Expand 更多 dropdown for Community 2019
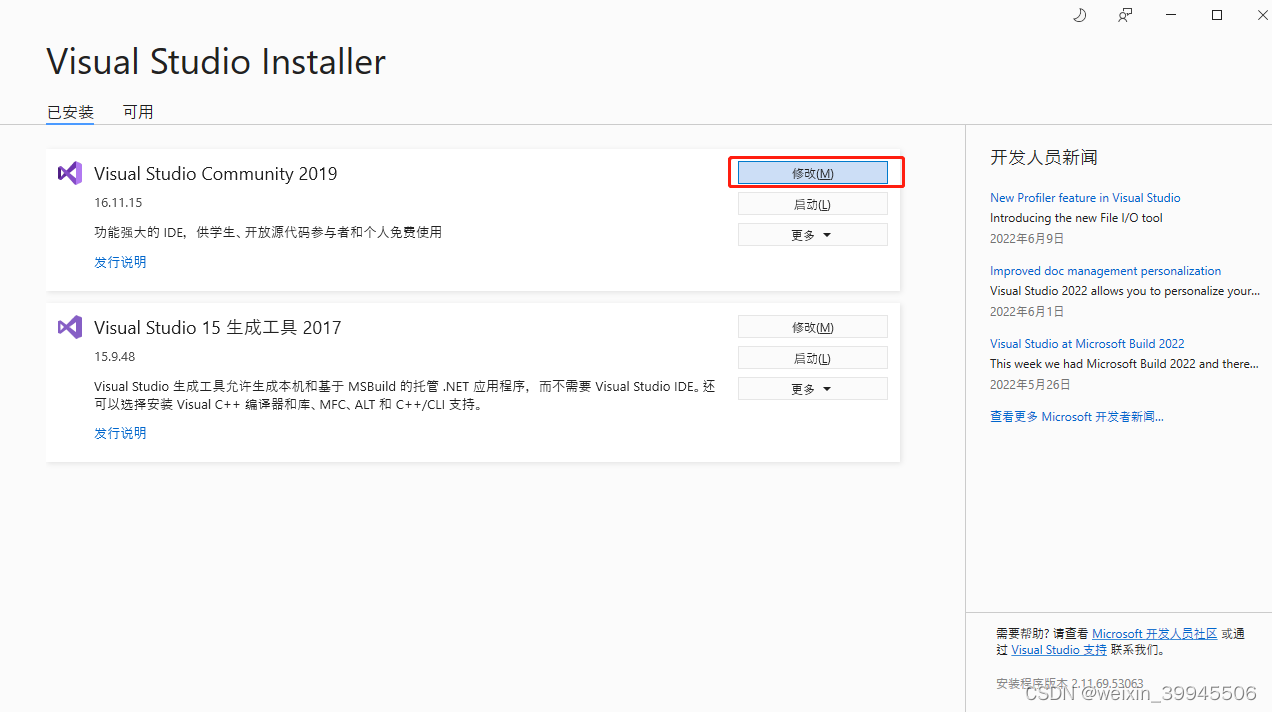The height and width of the screenshot is (712, 1272). tap(813, 235)
